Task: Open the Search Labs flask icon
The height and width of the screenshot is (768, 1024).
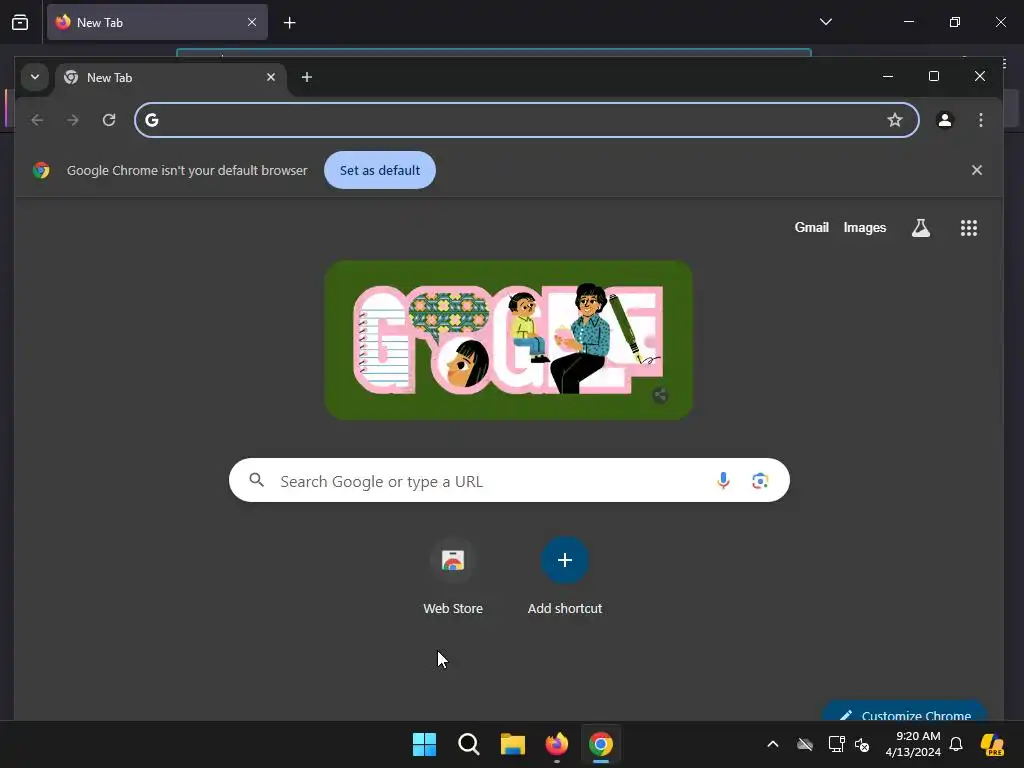Action: pos(921,228)
